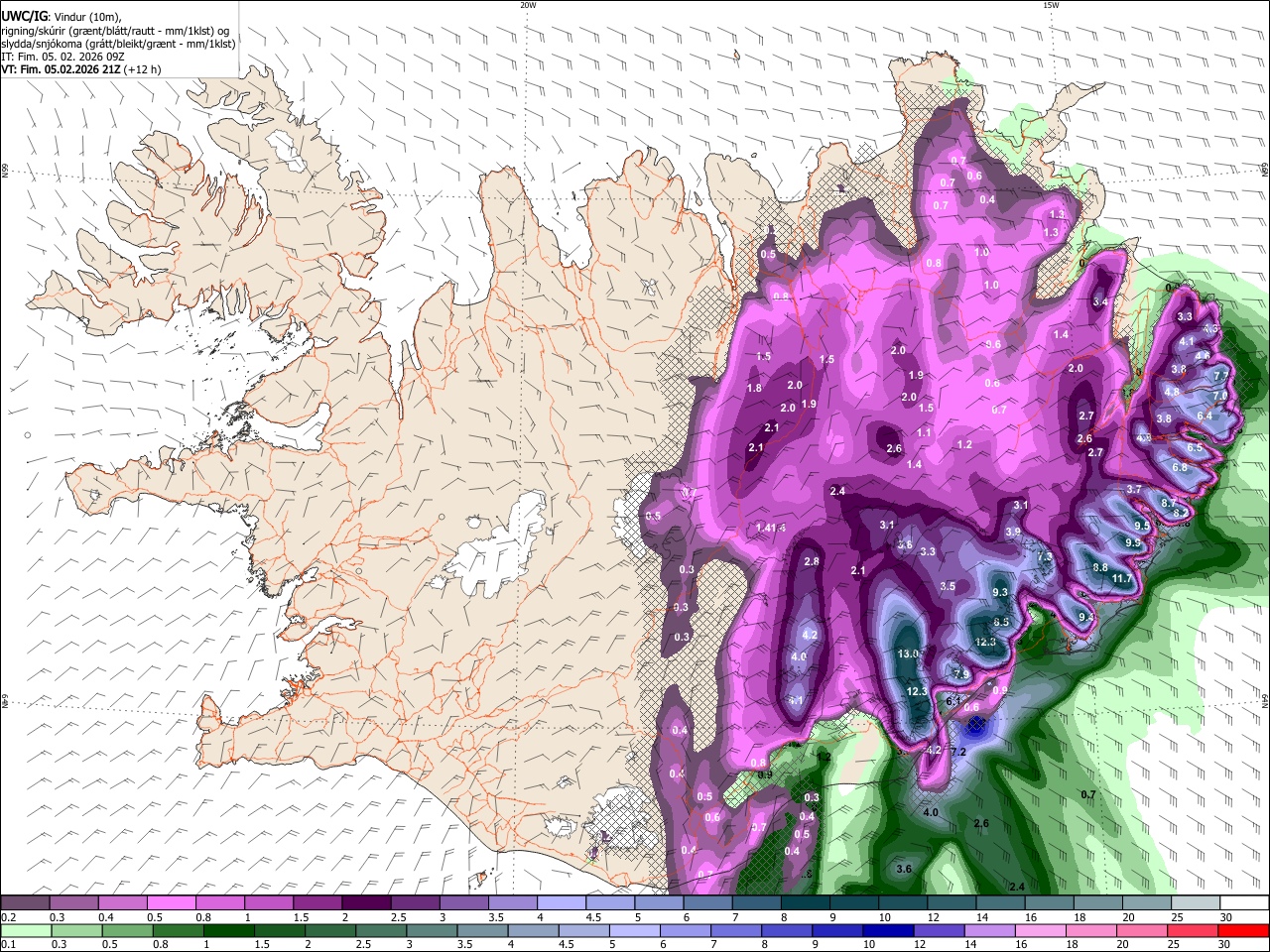The height and width of the screenshot is (952, 1270).
Task: Pick the bright pink 0.5–0.8 legend swatch
Action: tap(171, 902)
